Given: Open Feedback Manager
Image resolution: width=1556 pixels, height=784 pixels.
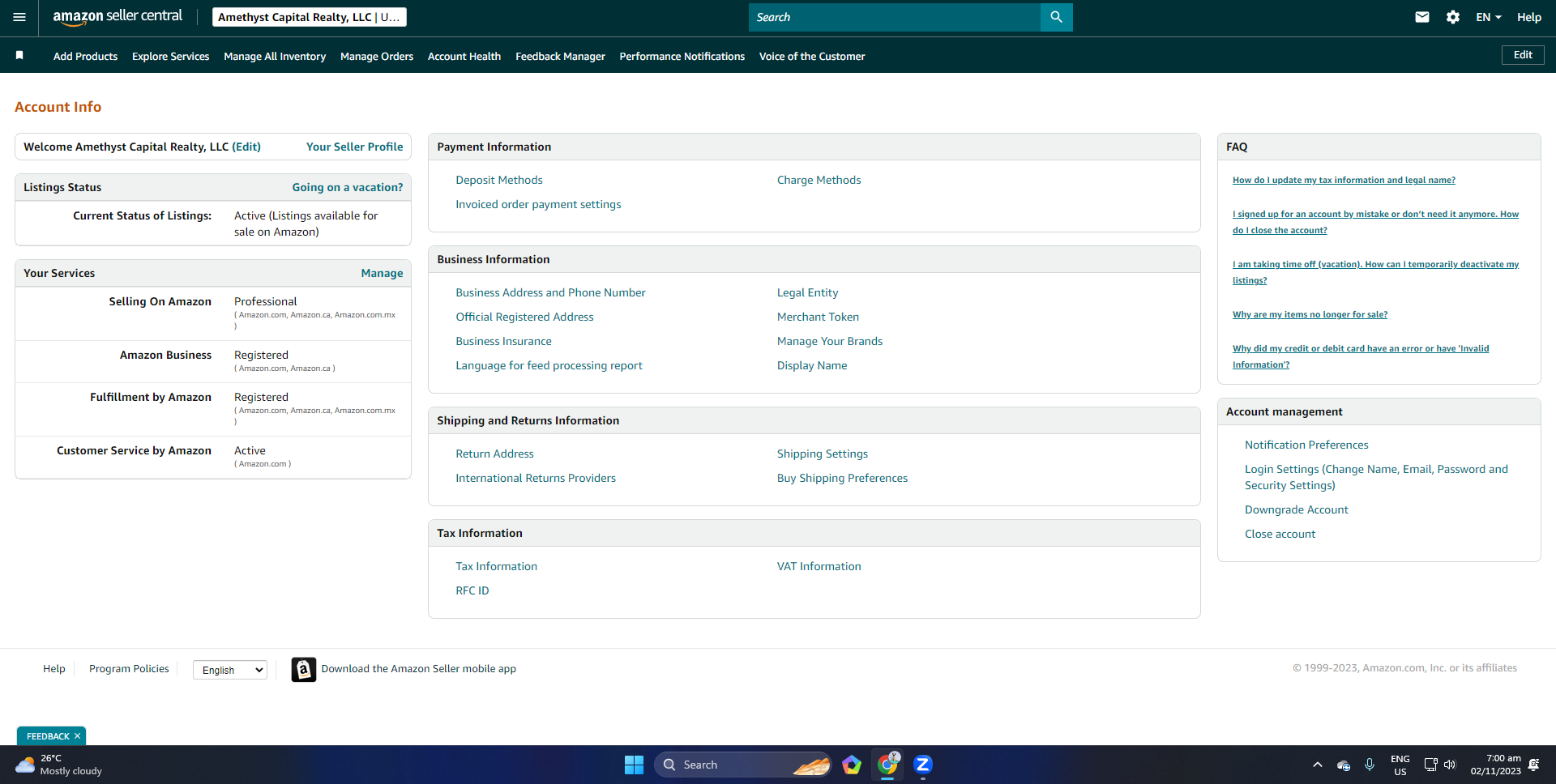Looking at the screenshot, I should [560, 56].
